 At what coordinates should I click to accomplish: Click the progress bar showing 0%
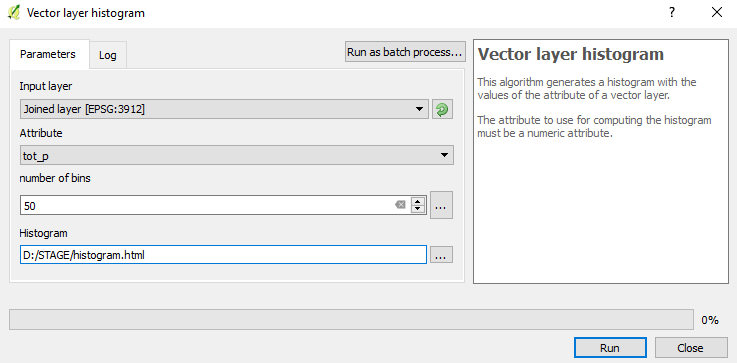pos(351,319)
